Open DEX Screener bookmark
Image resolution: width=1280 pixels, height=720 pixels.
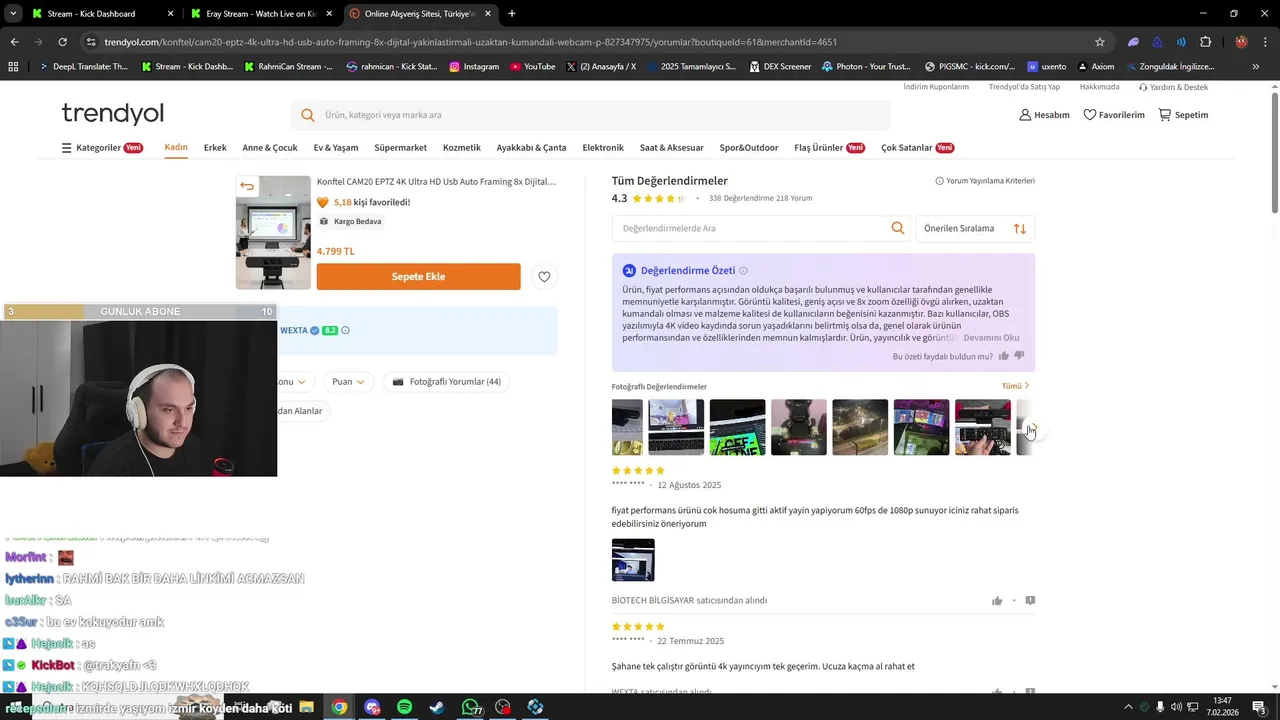(779, 67)
